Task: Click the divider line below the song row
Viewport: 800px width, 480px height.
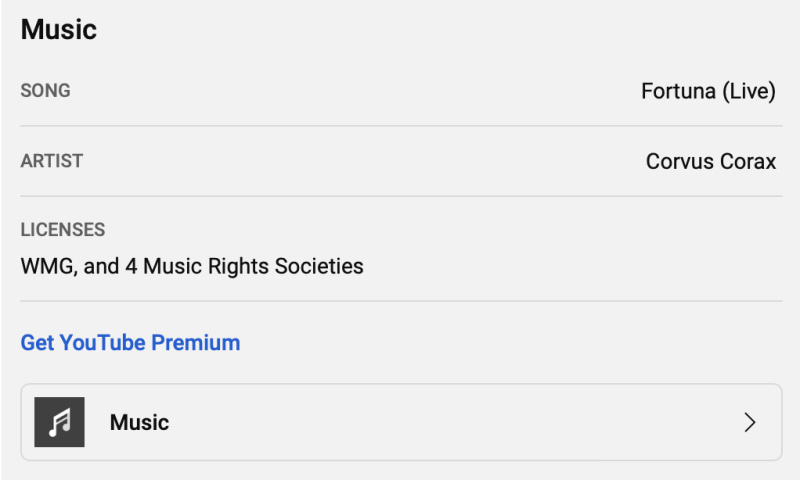Action: 400,126
